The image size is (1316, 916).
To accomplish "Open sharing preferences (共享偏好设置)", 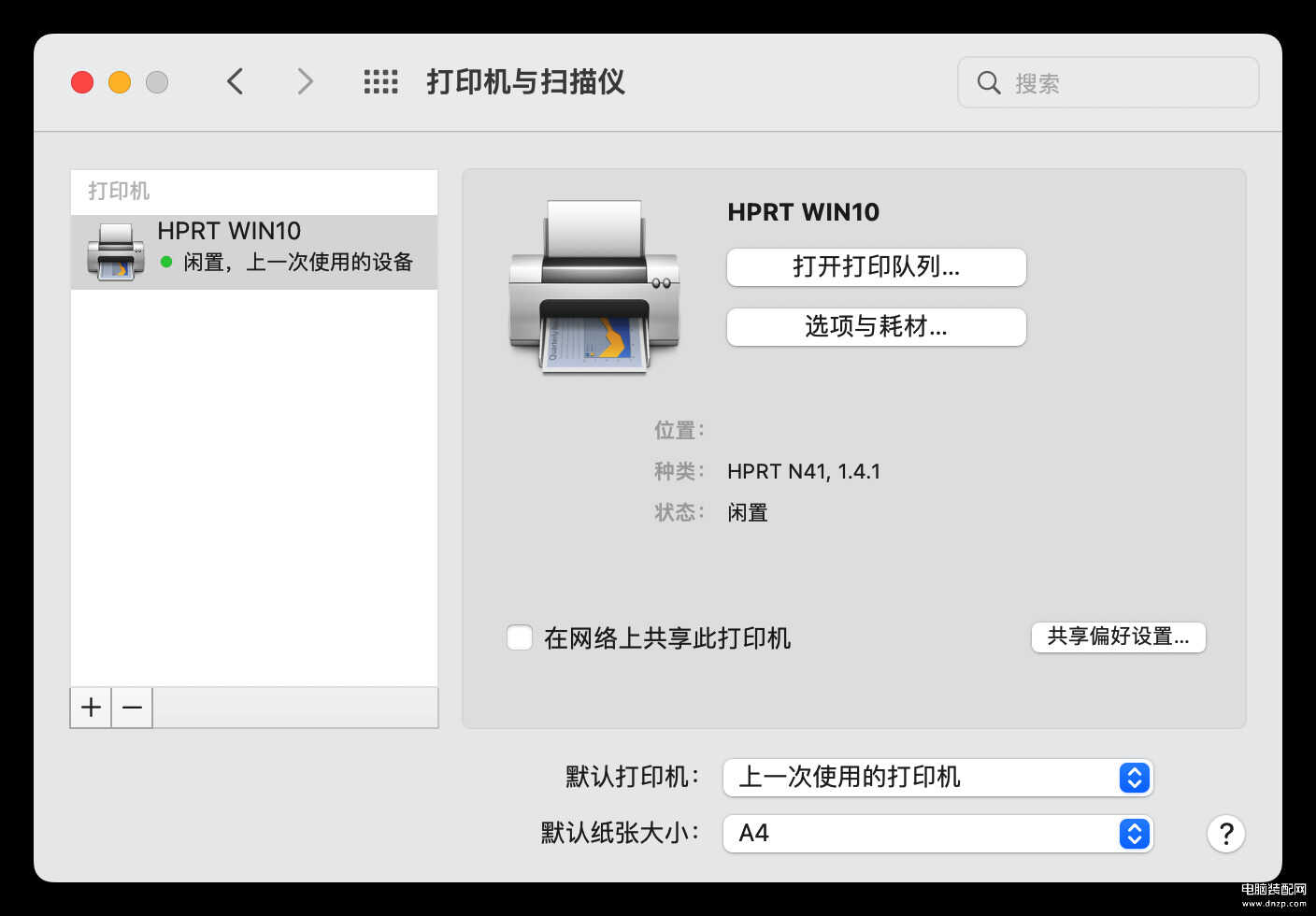I will click(x=1118, y=637).
